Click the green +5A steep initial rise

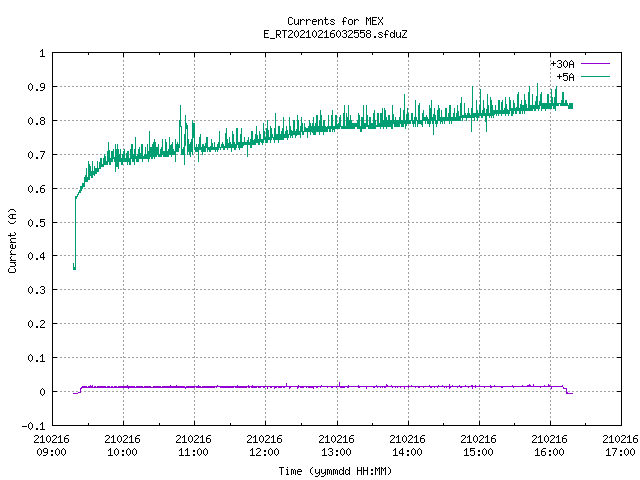click(76, 233)
